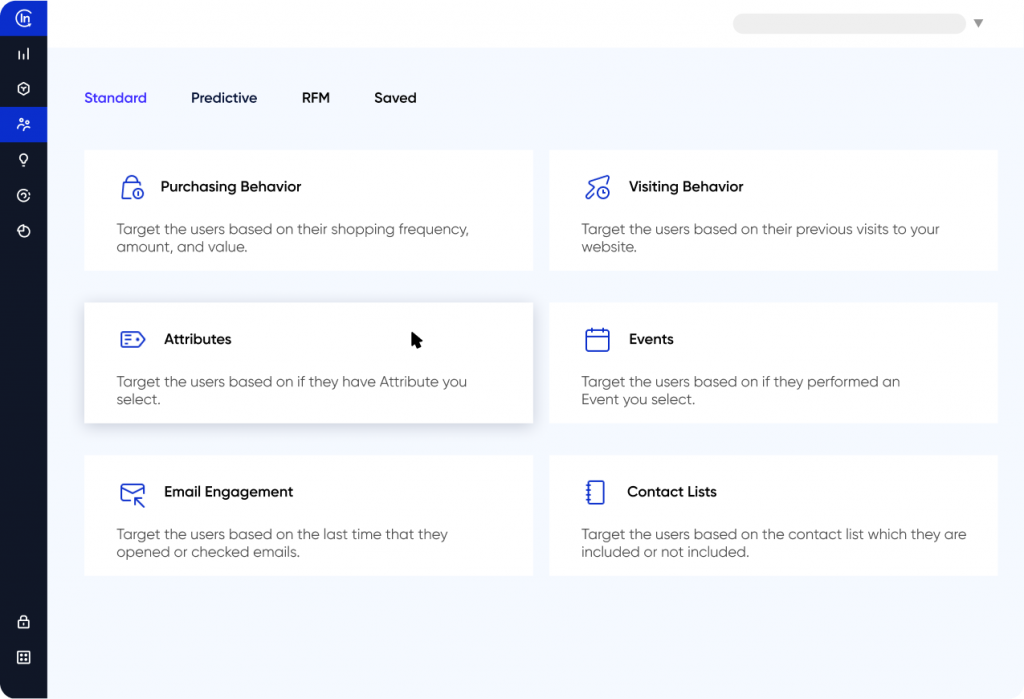
Task: Open the history clock icon in sidebar
Action: (23, 231)
